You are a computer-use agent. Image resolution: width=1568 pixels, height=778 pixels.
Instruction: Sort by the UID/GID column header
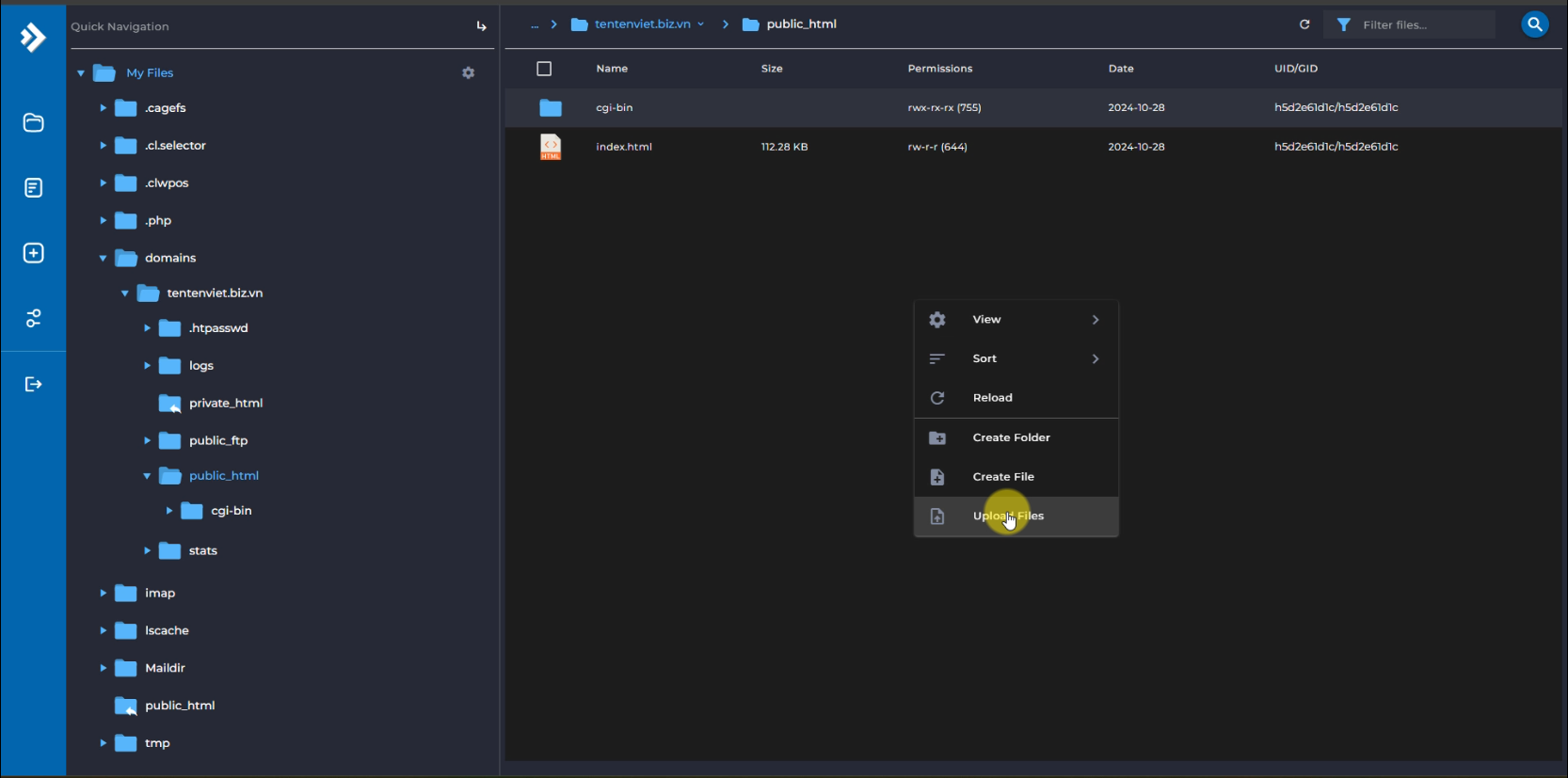coord(1296,69)
